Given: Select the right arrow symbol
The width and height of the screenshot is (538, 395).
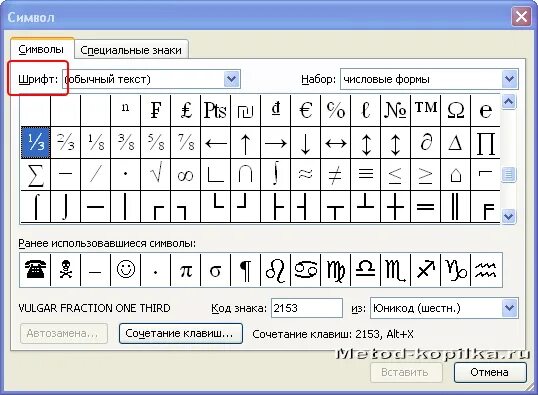Looking at the screenshot, I should 276,142.
